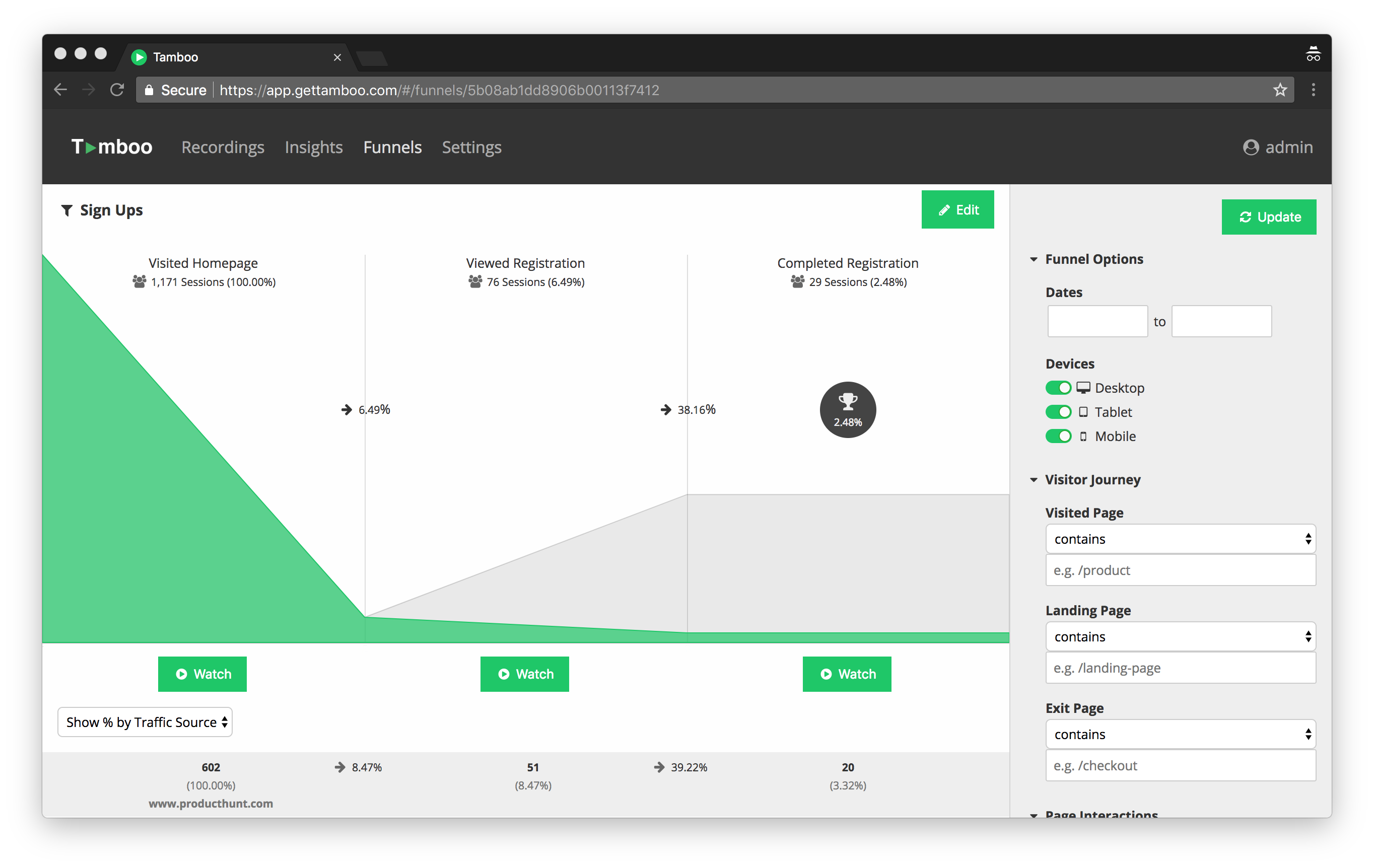Bookmark the page using the star icon

click(1280, 90)
